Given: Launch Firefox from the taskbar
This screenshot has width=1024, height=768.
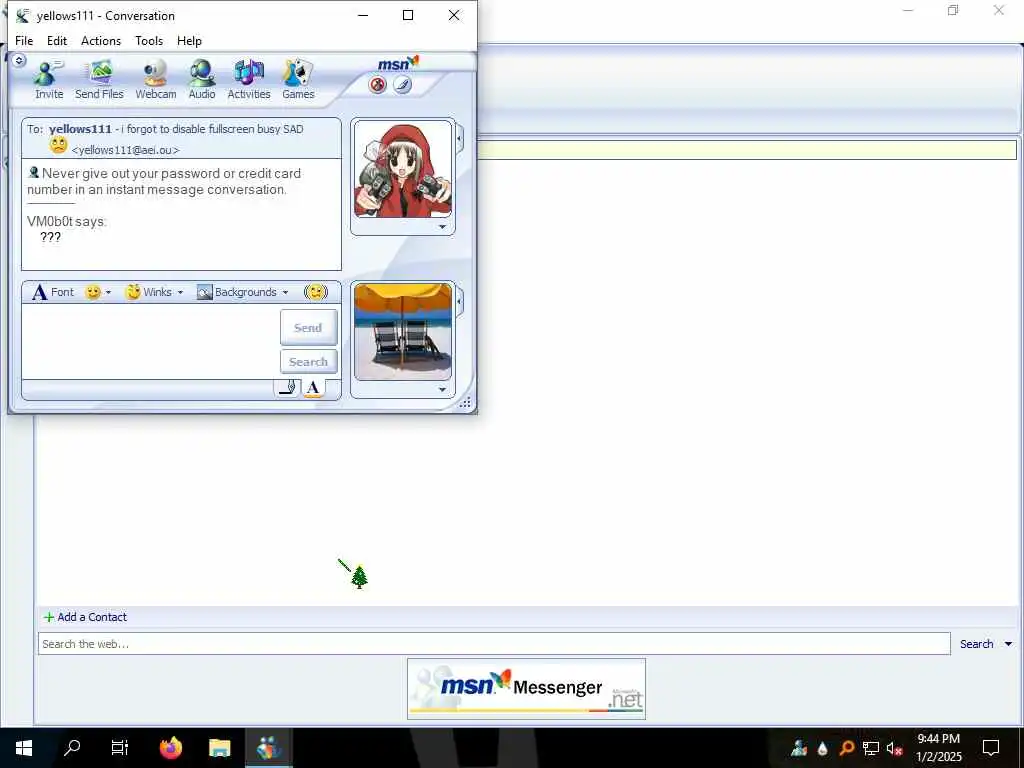Looking at the screenshot, I should (x=170, y=748).
